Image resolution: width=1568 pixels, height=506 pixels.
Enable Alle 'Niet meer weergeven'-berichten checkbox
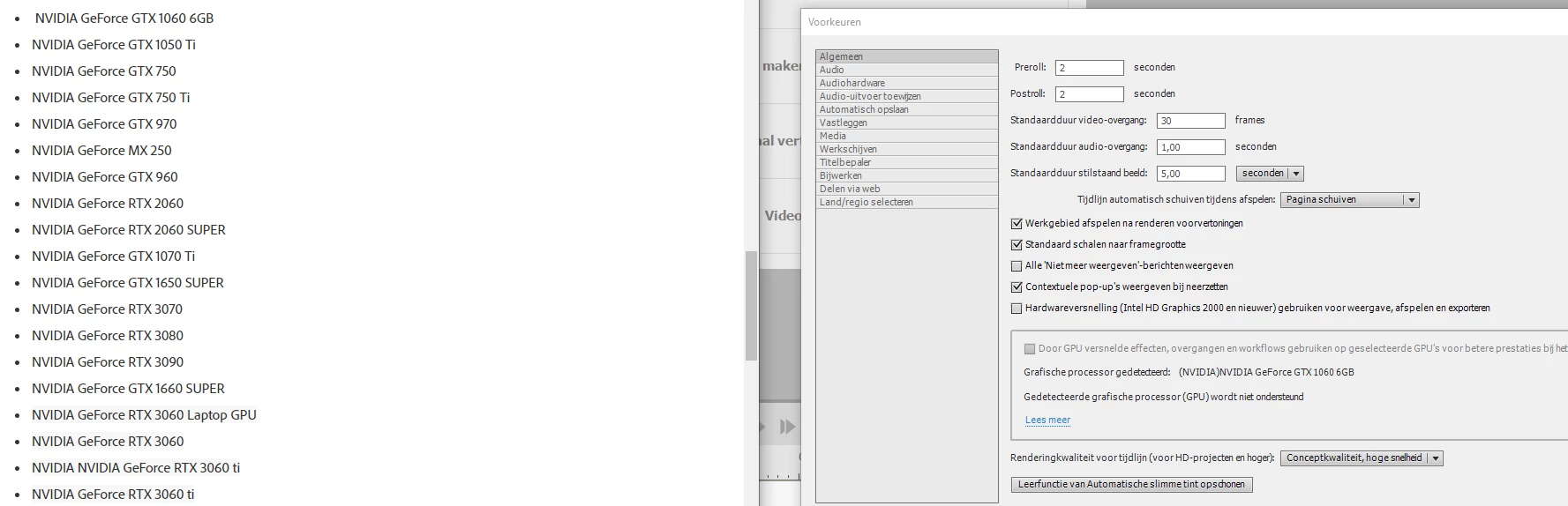click(1017, 266)
